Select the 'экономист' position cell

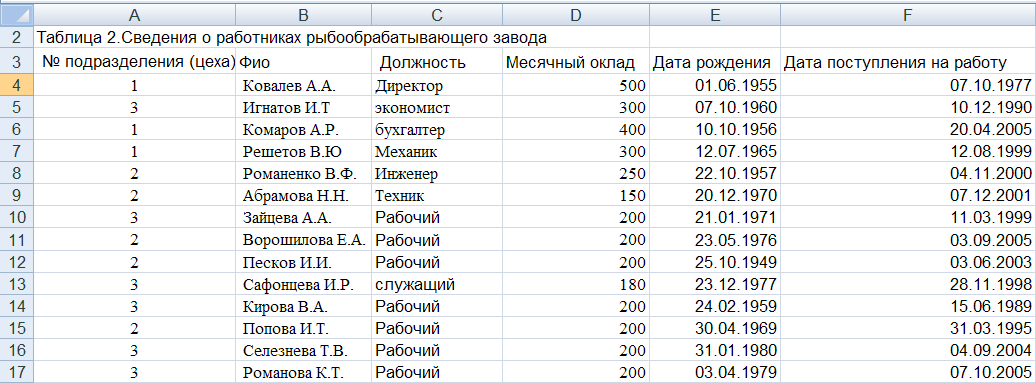(x=437, y=107)
